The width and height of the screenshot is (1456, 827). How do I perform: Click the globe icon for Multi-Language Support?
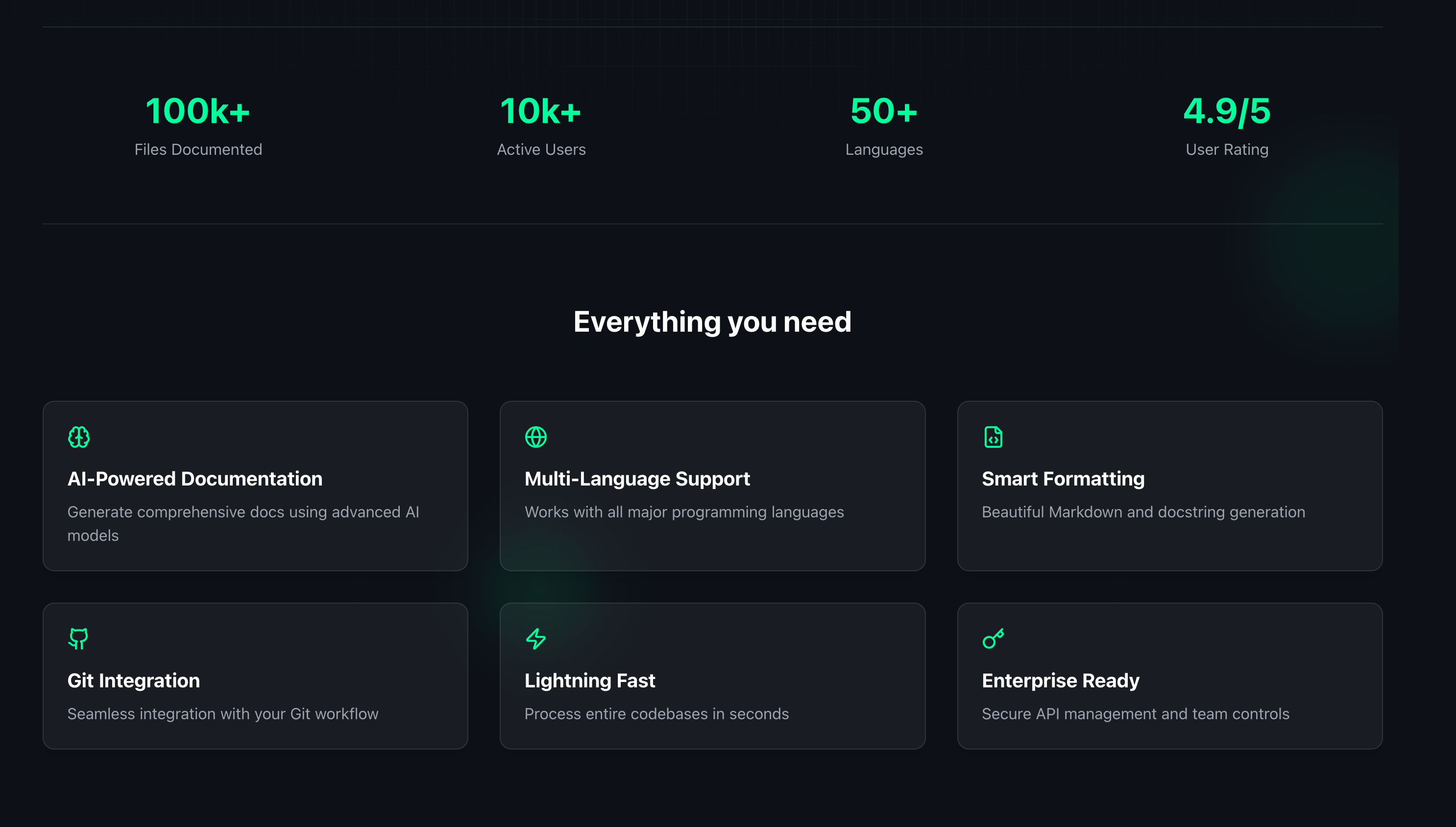point(535,437)
